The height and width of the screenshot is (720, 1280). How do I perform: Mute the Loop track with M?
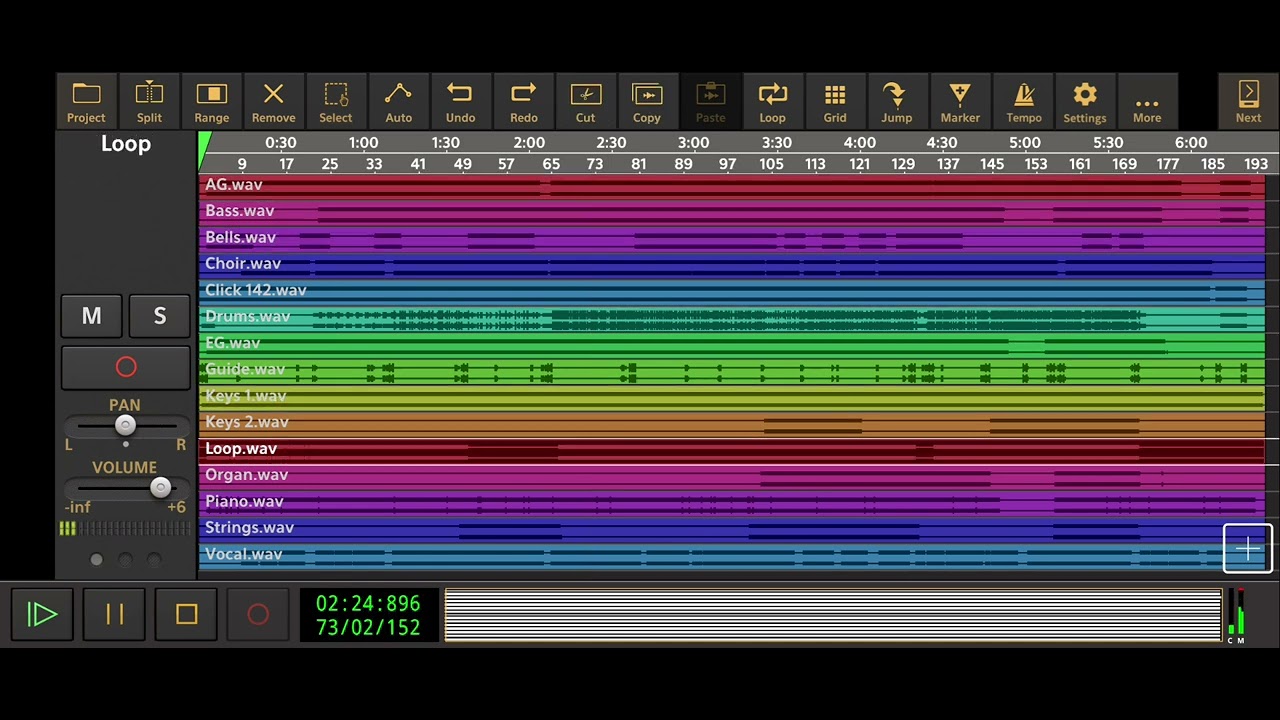pyautogui.click(x=92, y=316)
